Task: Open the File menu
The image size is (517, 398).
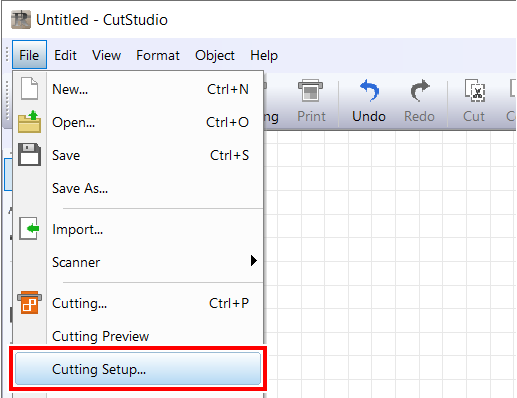Action: point(29,55)
